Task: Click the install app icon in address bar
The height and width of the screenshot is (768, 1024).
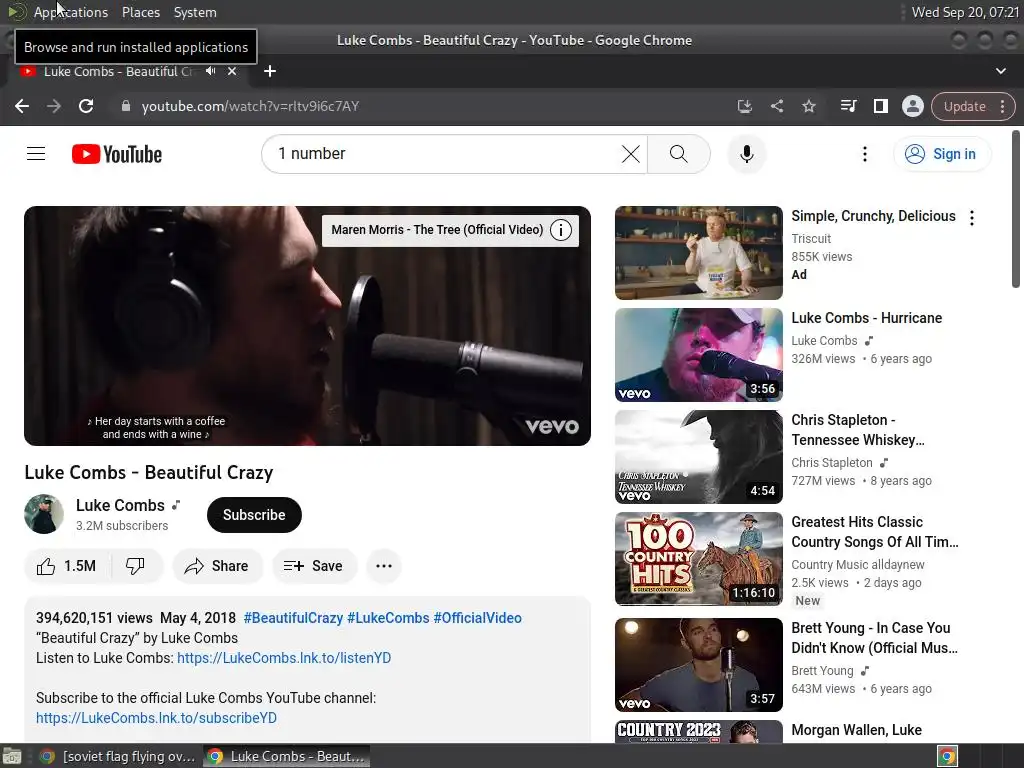Action: point(744,106)
